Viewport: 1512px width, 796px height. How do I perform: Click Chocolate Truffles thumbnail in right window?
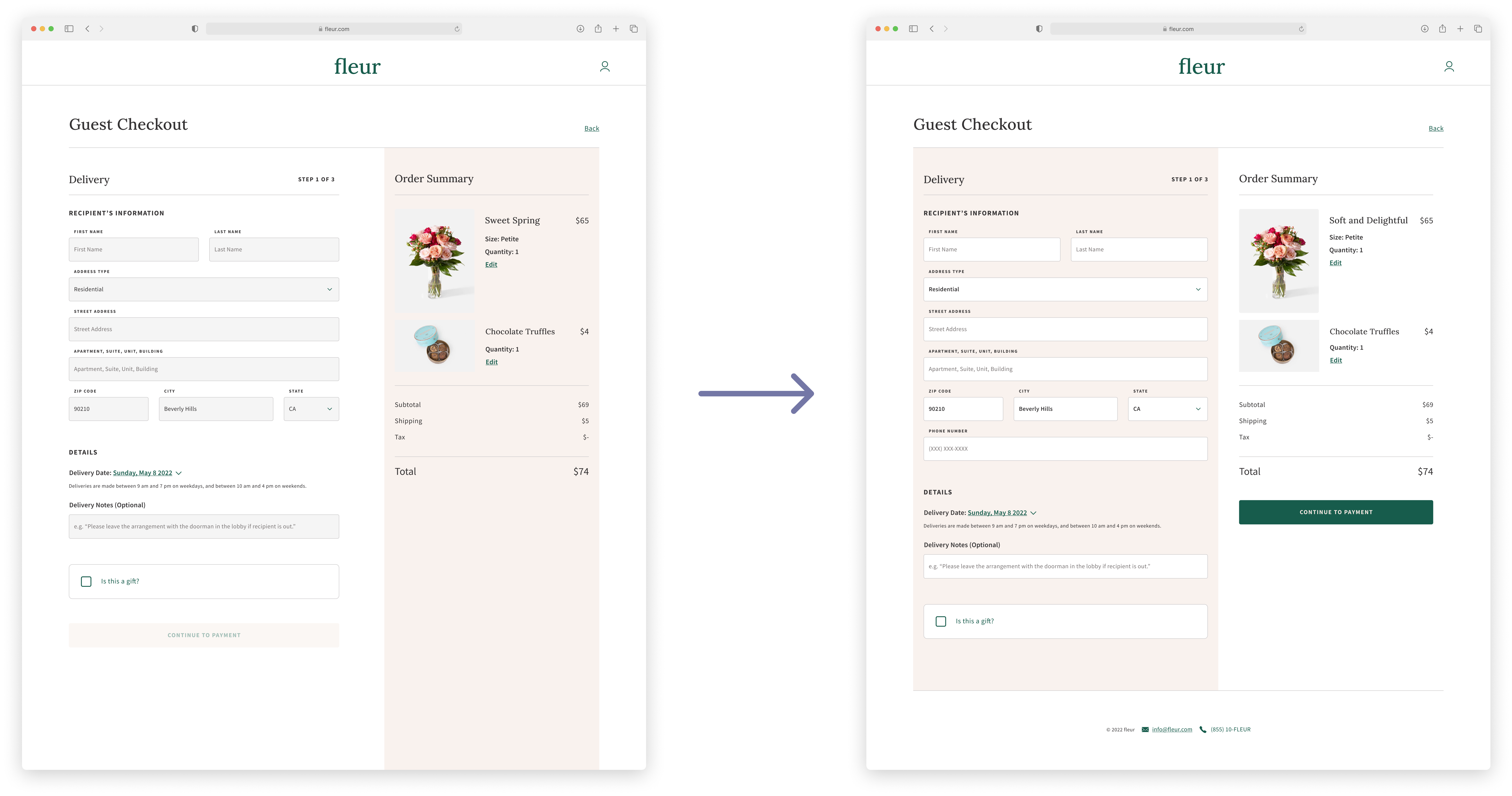[1278, 346]
